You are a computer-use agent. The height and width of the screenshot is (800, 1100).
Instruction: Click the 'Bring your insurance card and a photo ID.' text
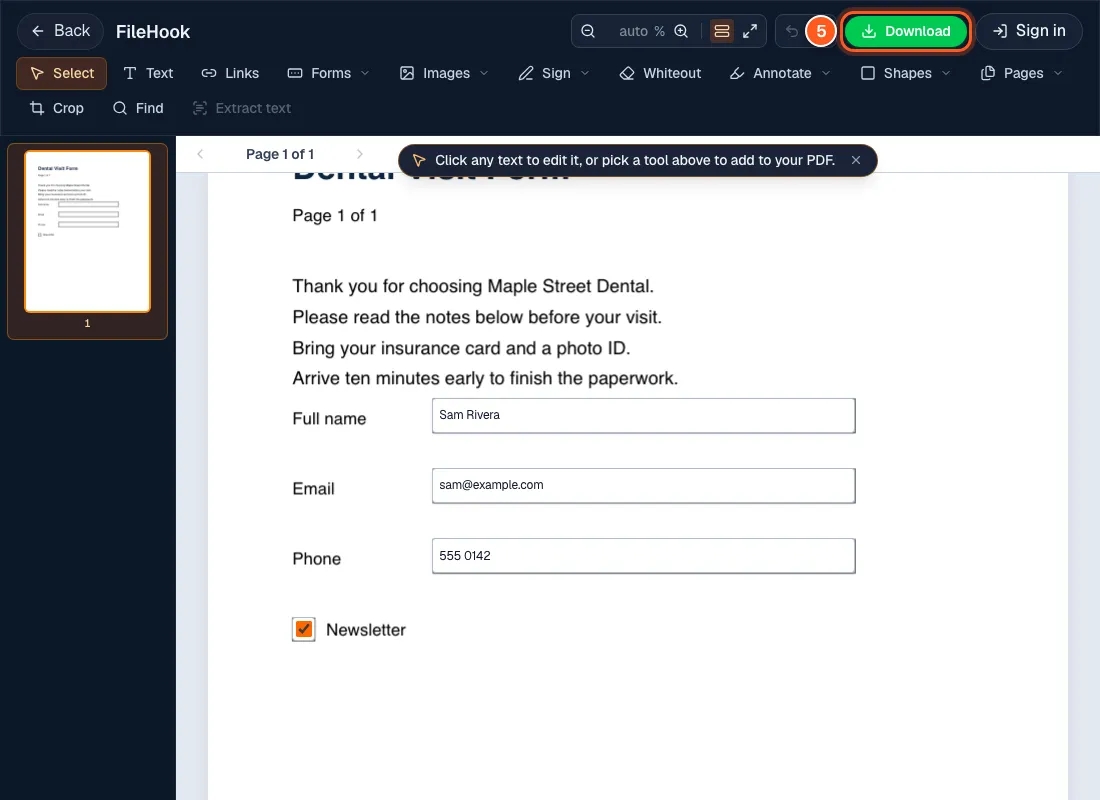coord(461,348)
